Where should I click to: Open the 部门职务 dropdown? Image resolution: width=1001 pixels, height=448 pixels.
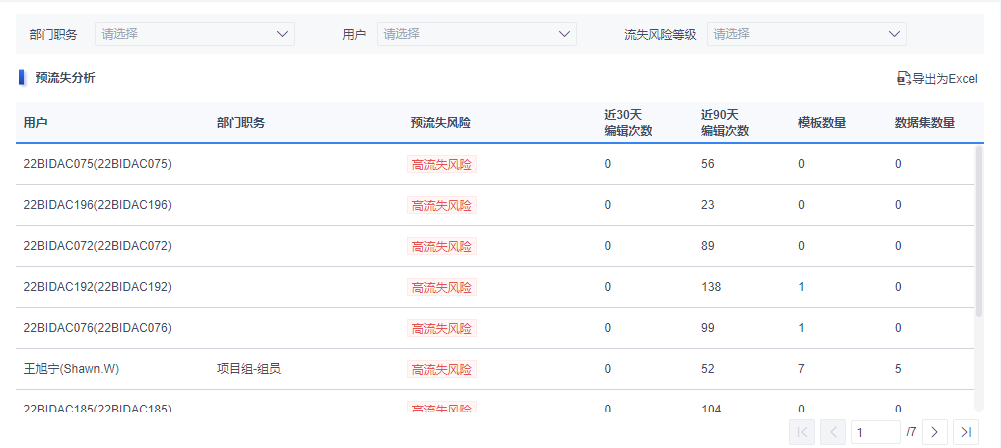(194, 34)
